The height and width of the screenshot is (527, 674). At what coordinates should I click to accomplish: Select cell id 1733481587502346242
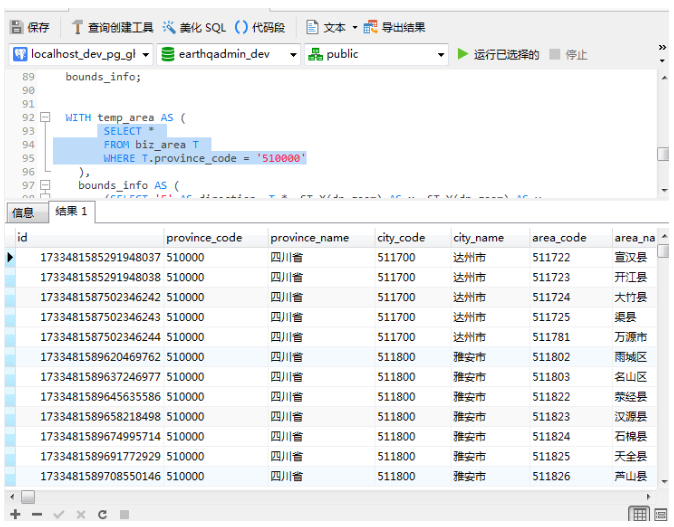[x=90, y=297]
